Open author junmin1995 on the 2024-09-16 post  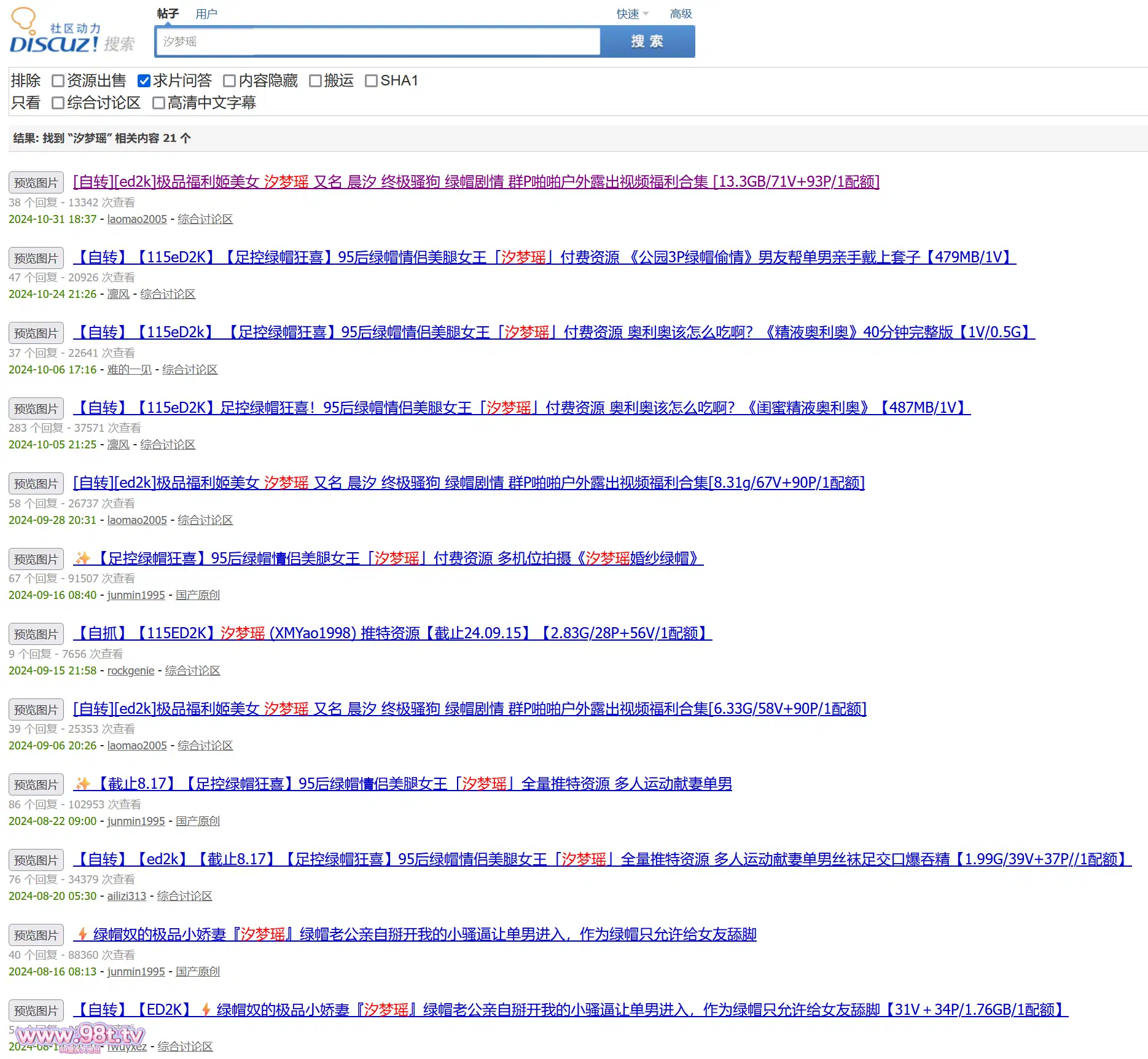click(x=136, y=595)
